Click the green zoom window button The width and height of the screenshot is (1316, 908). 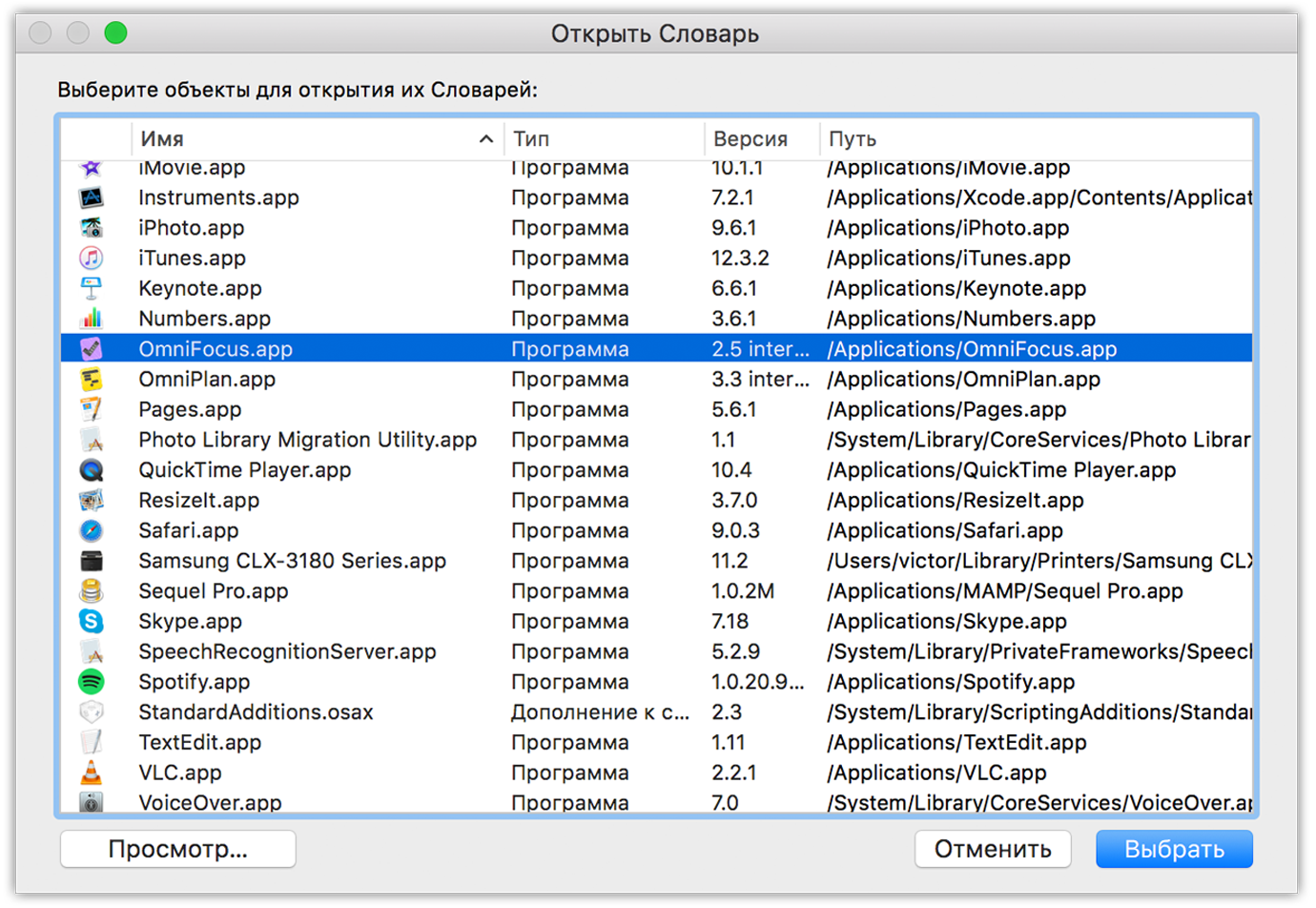(115, 33)
